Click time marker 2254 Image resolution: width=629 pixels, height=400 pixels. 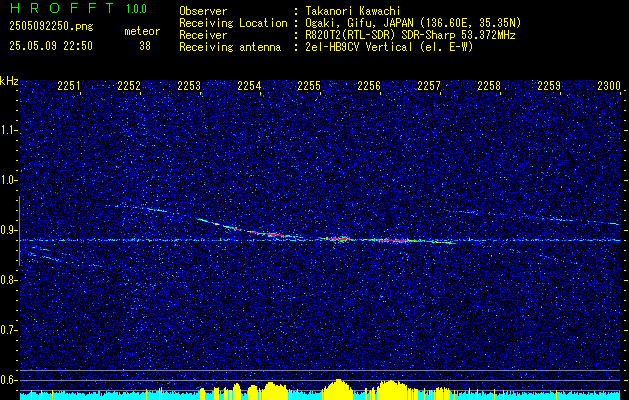click(x=249, y=86)
